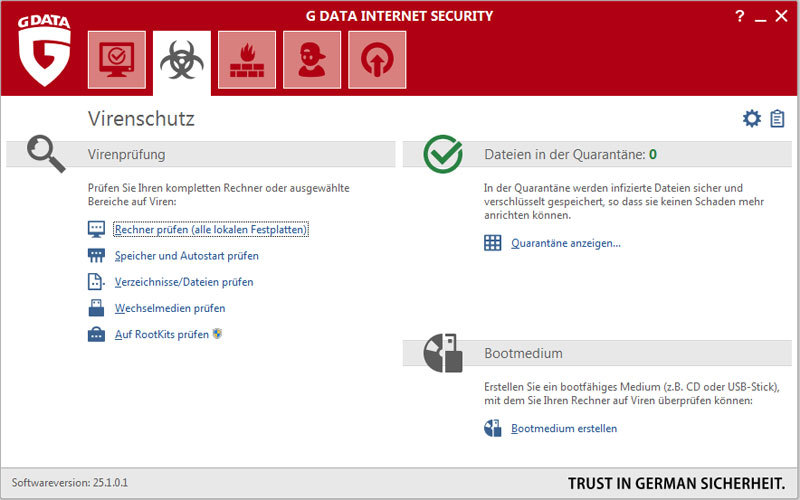Click the magnifier icon beside Virenprüfung
This screenshot has height=500, width=800.
pyautogui.click(x=46, y=154)
